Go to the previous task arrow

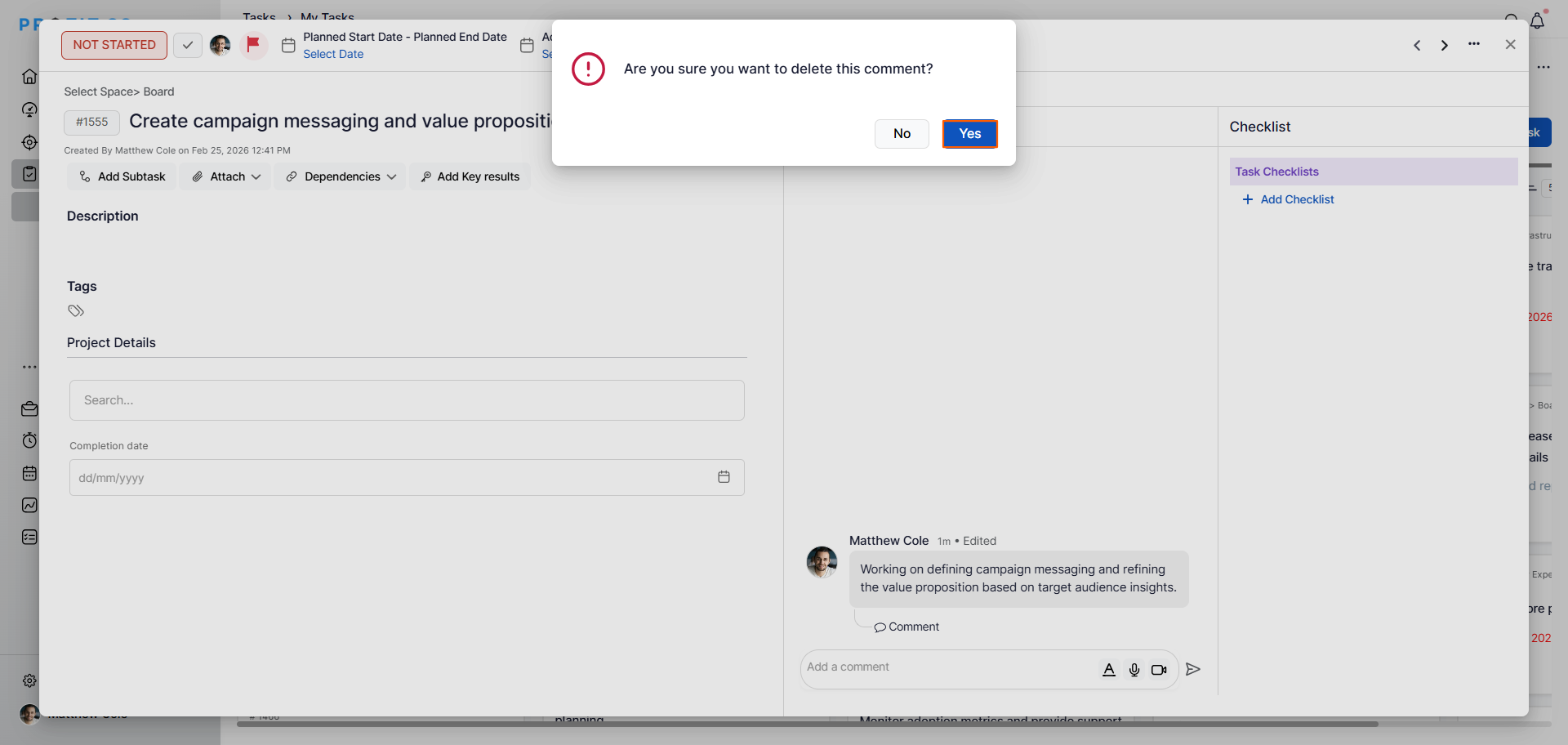(1417, 46)
